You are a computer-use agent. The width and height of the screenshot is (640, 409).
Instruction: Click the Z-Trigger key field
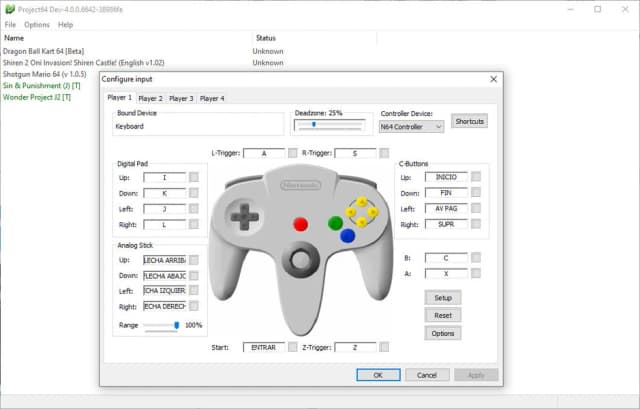click(355, 347)
